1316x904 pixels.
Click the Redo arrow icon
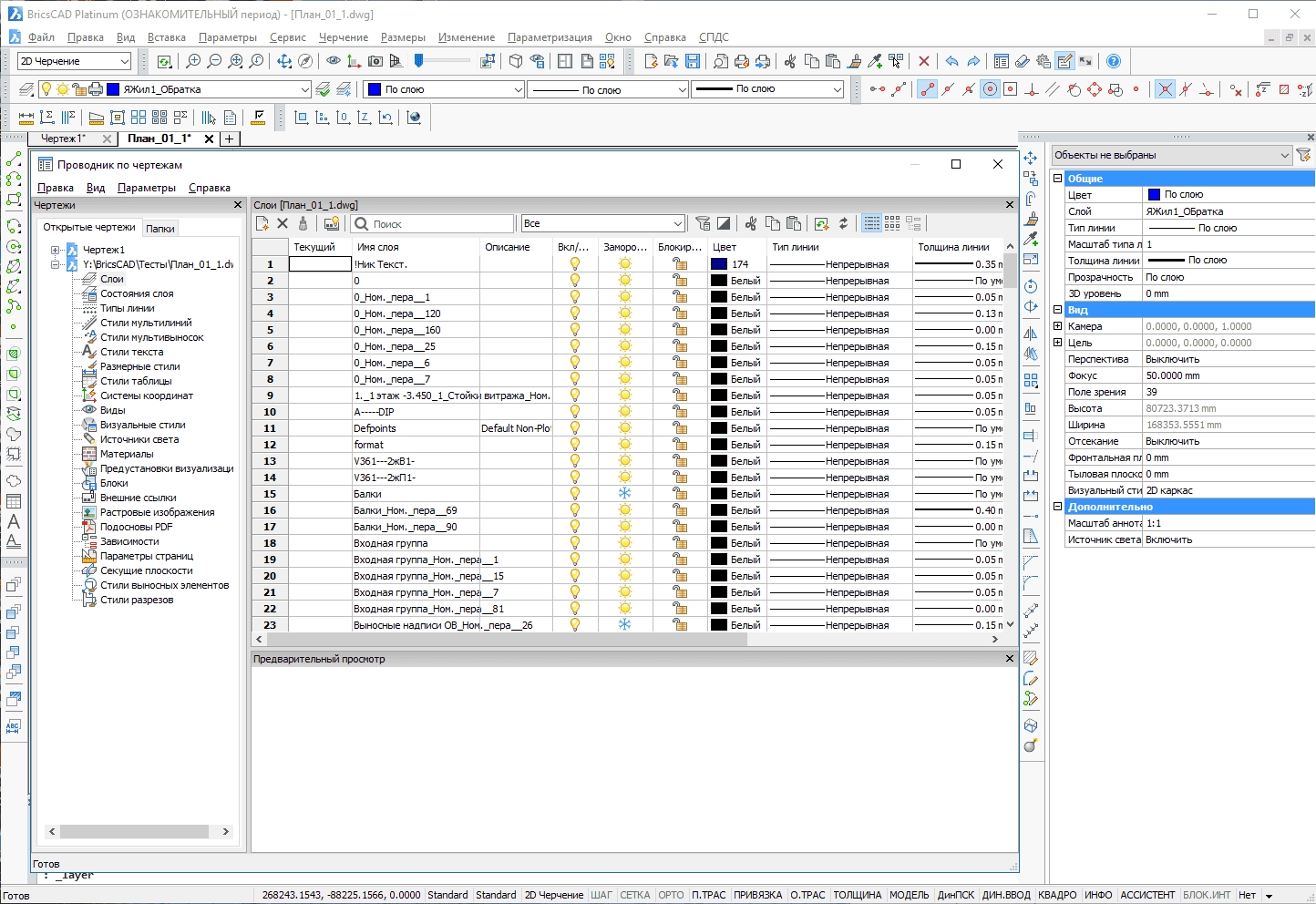click(x=973, y=61)
